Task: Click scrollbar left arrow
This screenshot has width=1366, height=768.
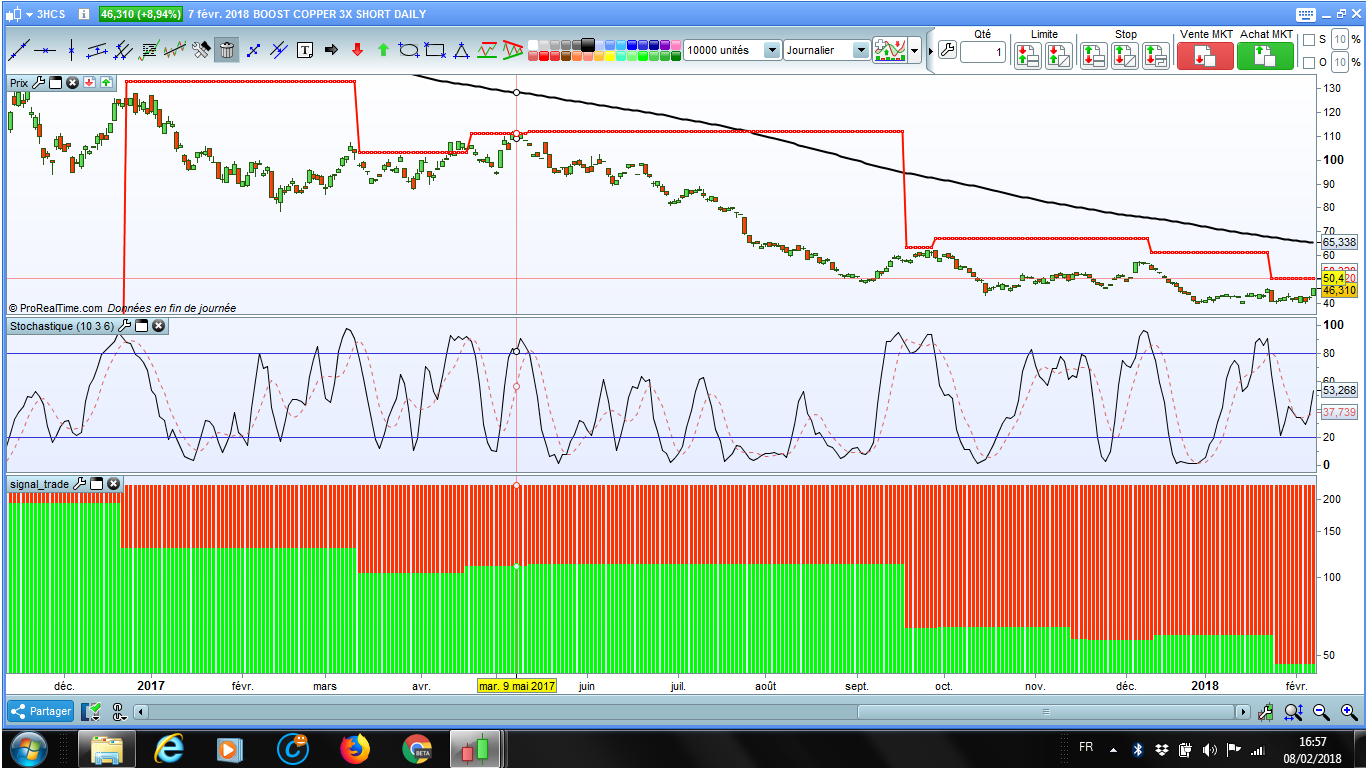Action: coord(141,712)
